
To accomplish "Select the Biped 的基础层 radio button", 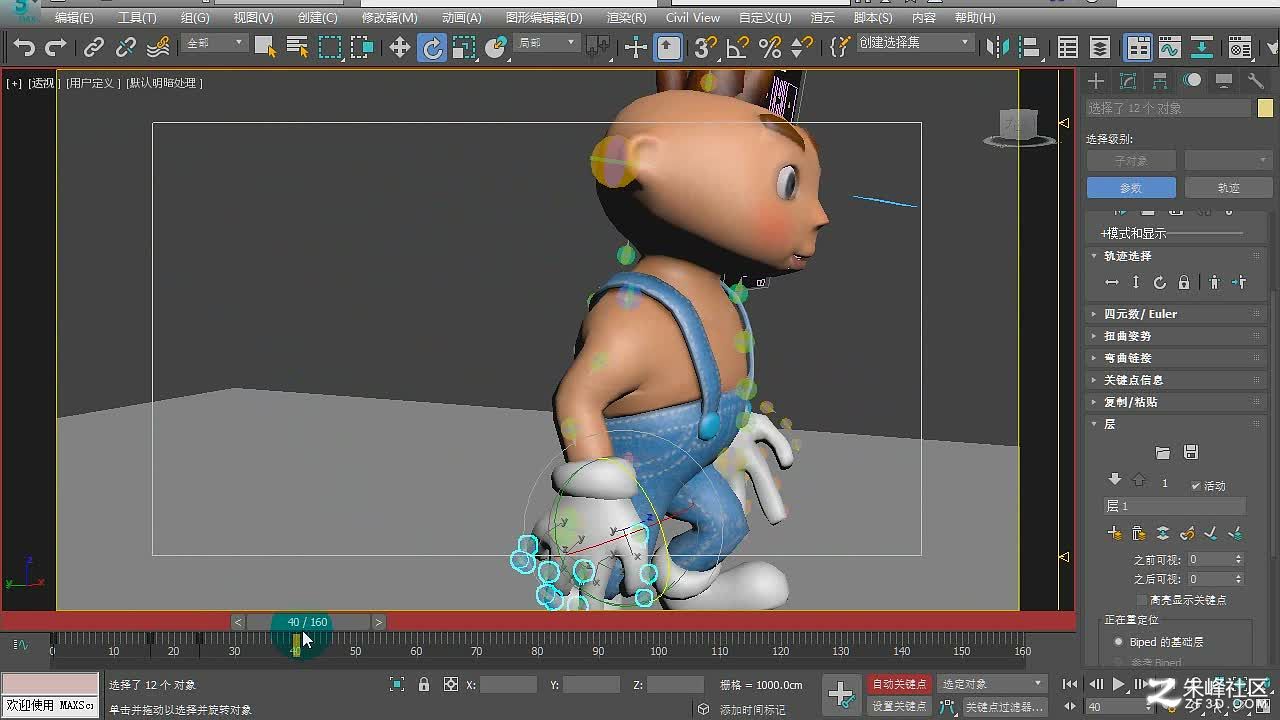I will click(x=1119, y=642).
